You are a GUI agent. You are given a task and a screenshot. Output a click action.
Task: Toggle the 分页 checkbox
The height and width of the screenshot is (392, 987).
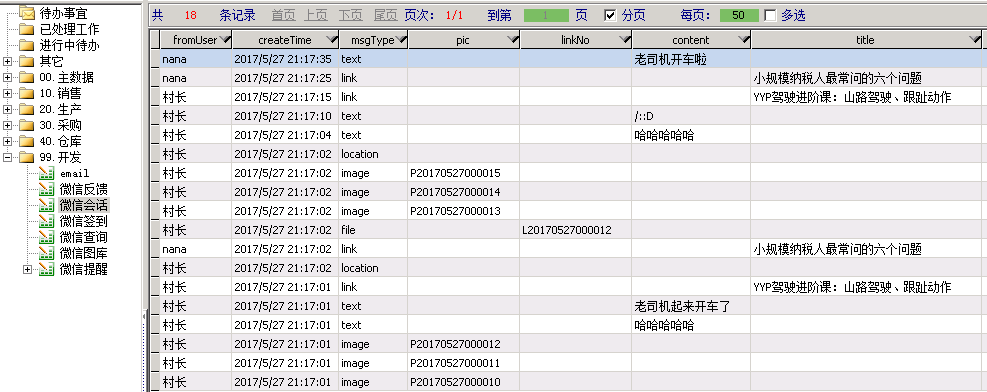point(609,15)
